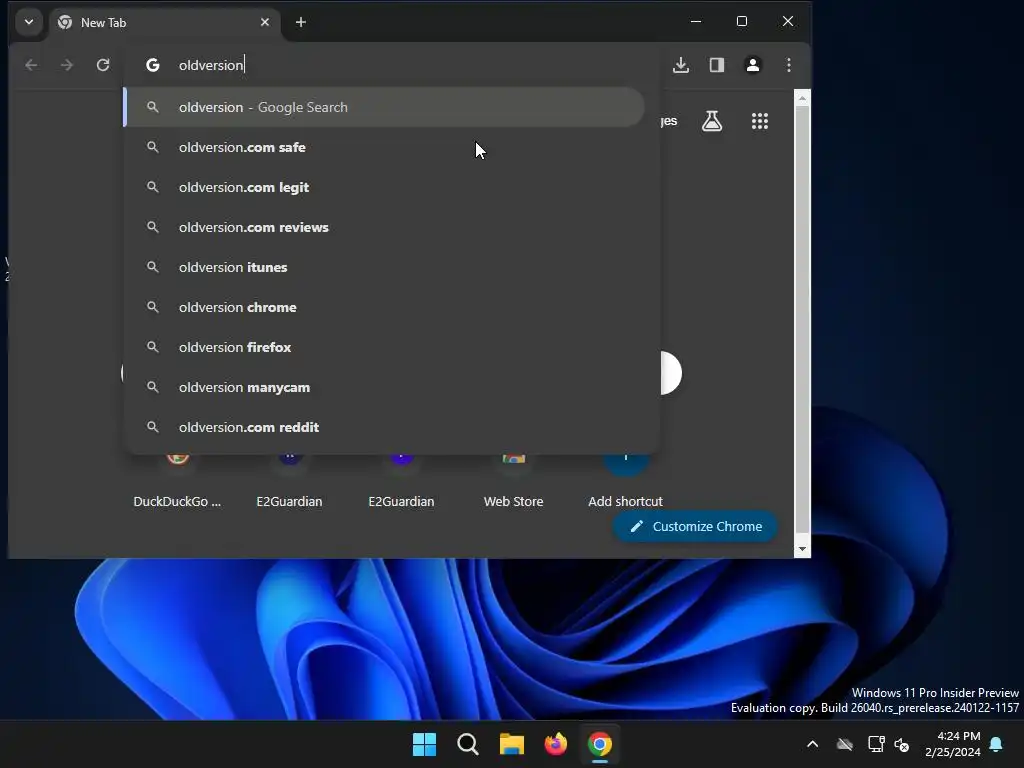This screenshot has height=768, width=1024.
Task: Select the New Tab tab
Action: click(165, 23)
